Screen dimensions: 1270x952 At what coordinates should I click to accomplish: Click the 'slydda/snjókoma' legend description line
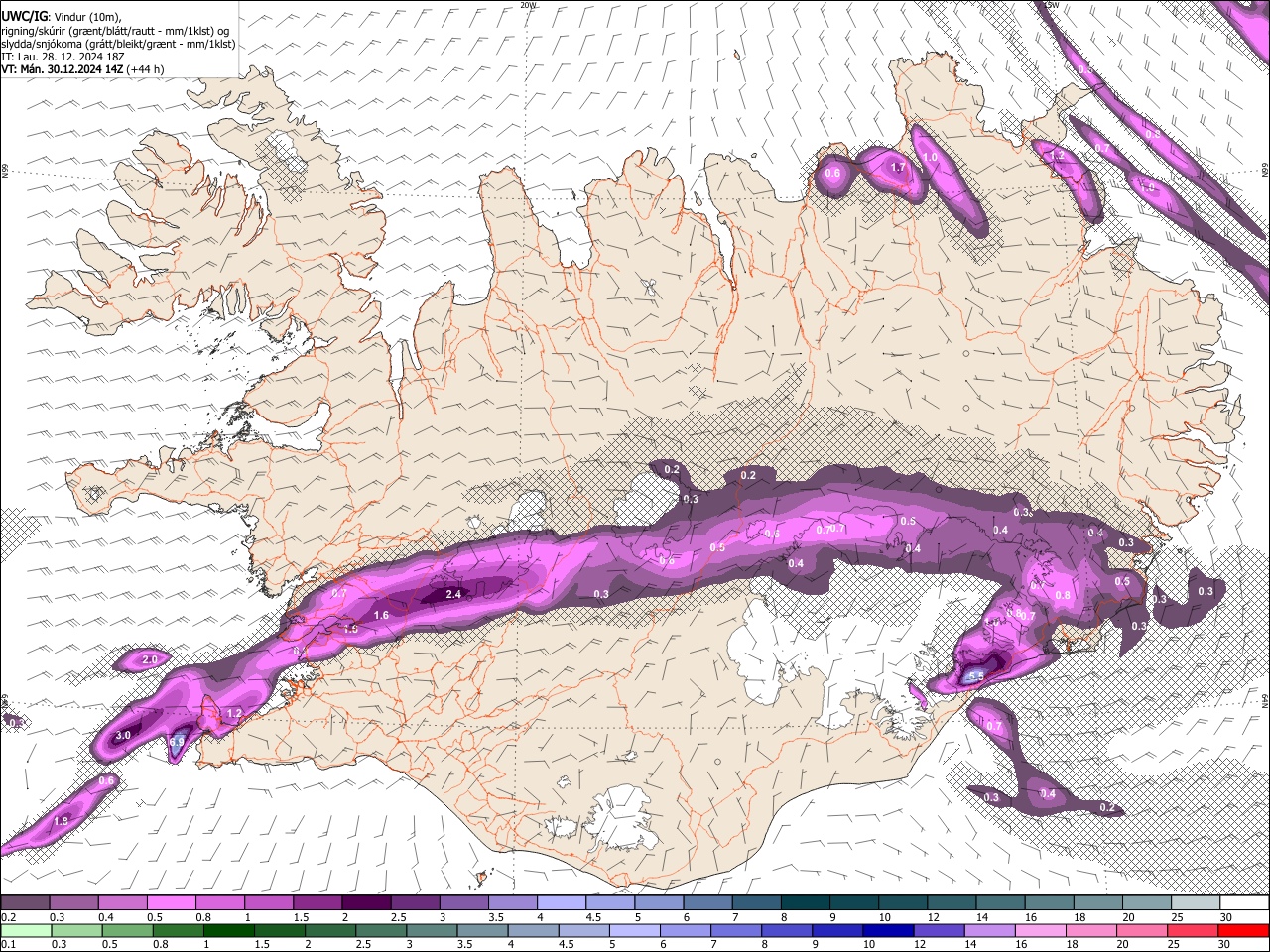pyautogui.click(x=118, y=44)
